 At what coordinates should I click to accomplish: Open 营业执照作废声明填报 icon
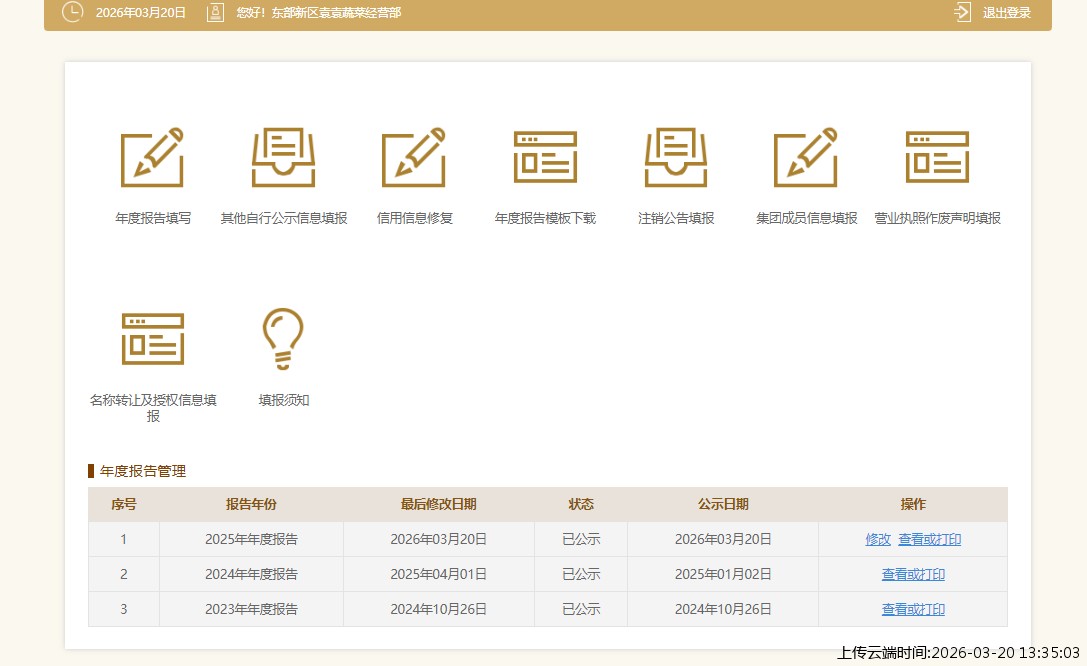[x=937, y=158]
